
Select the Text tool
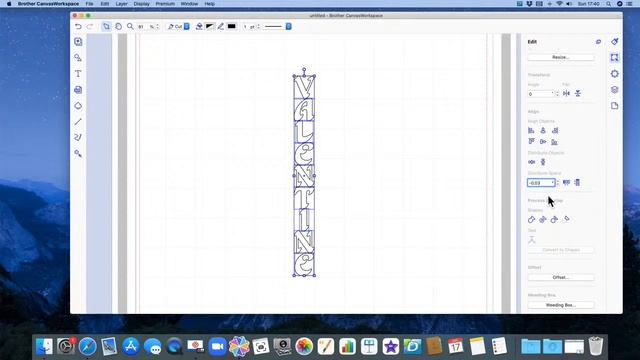pyautogui.click(x=78, y=73)
